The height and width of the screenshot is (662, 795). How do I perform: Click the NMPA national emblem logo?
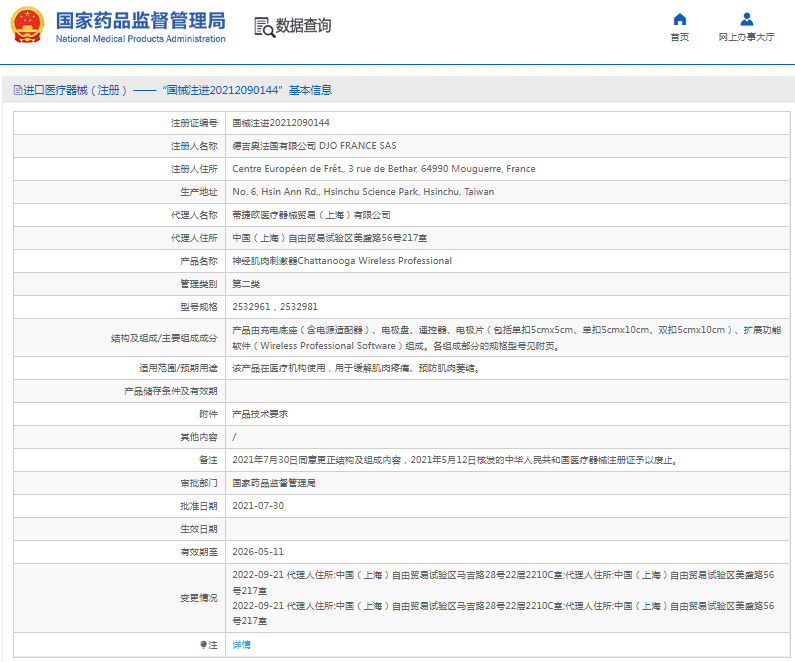28,26
